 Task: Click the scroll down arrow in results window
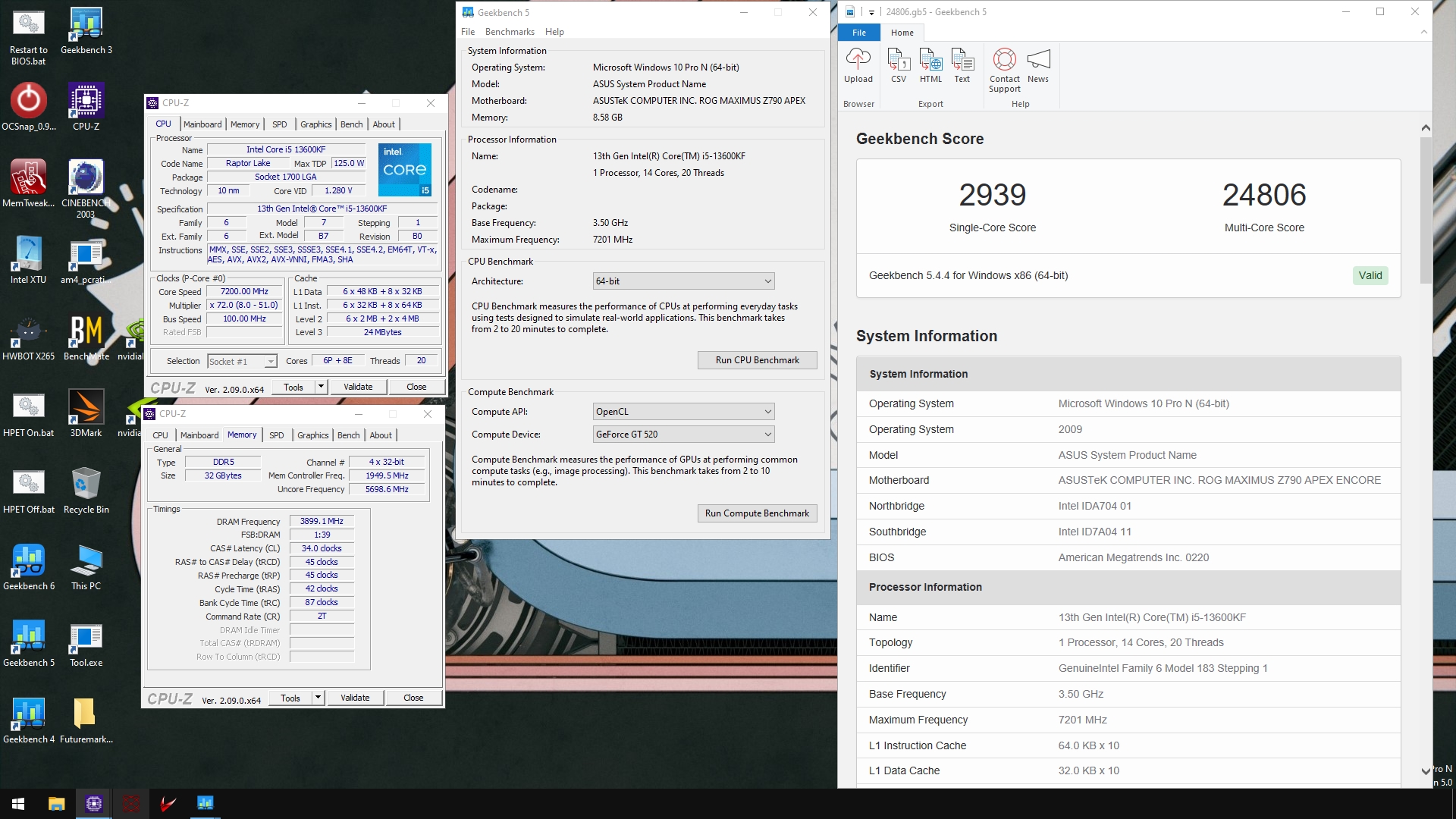coord(1426,771)
